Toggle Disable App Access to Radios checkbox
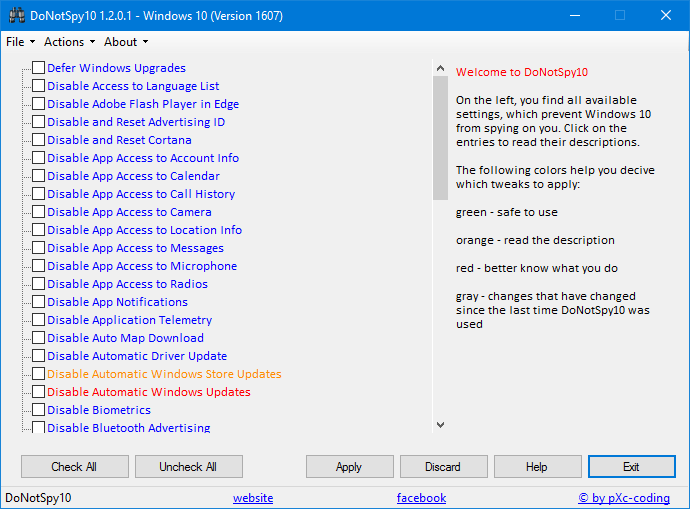Screen dimensions: 690x509 [38, 284]
